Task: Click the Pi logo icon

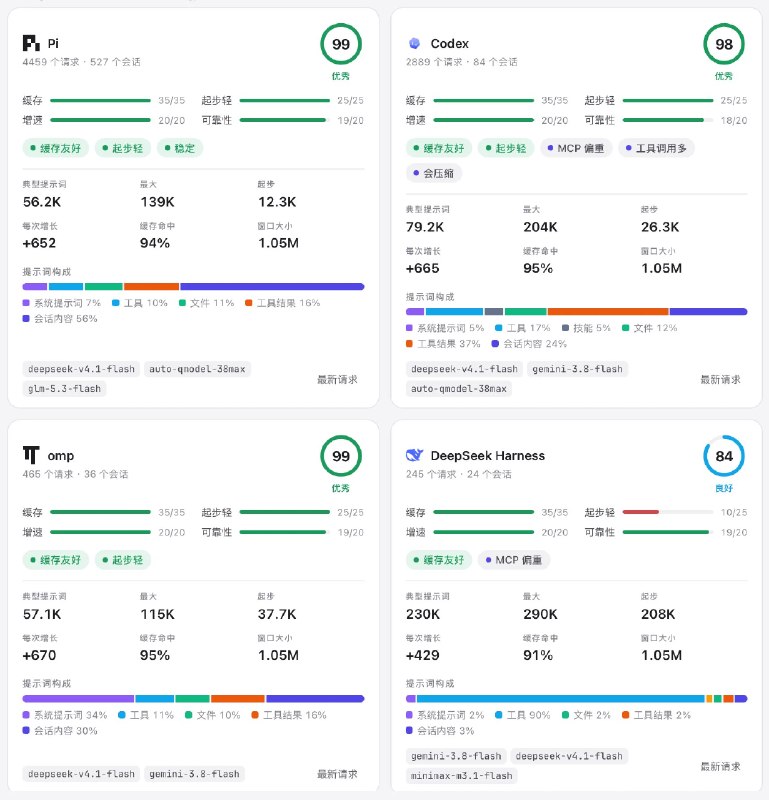Action: coord(31,43)
